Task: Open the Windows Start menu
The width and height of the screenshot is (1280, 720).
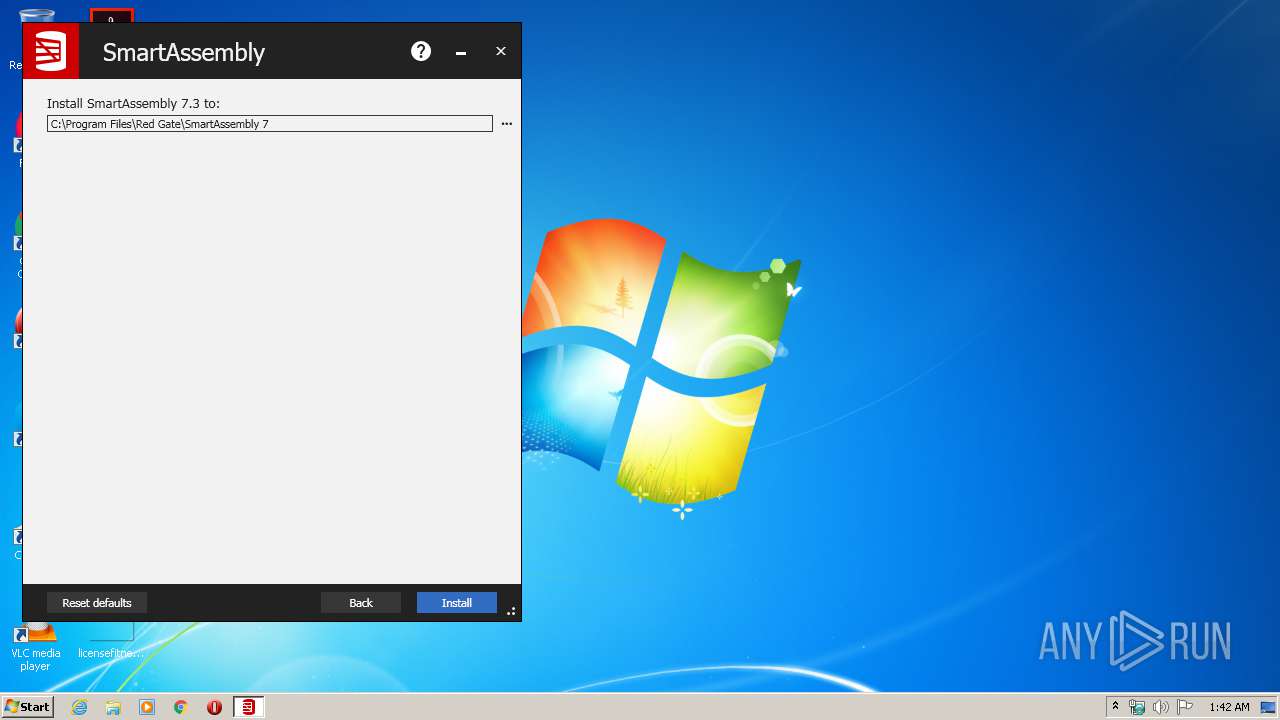Action: click(27, 707)
